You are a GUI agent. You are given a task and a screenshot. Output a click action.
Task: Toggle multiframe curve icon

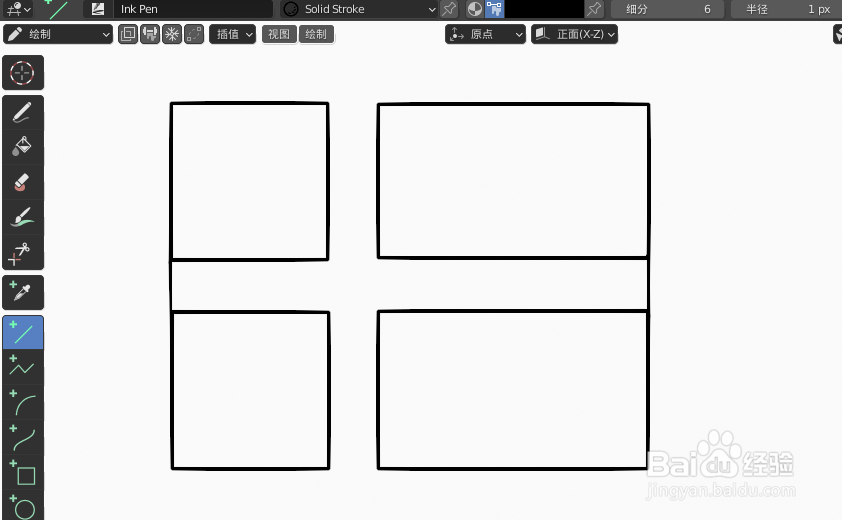[194, 34]
